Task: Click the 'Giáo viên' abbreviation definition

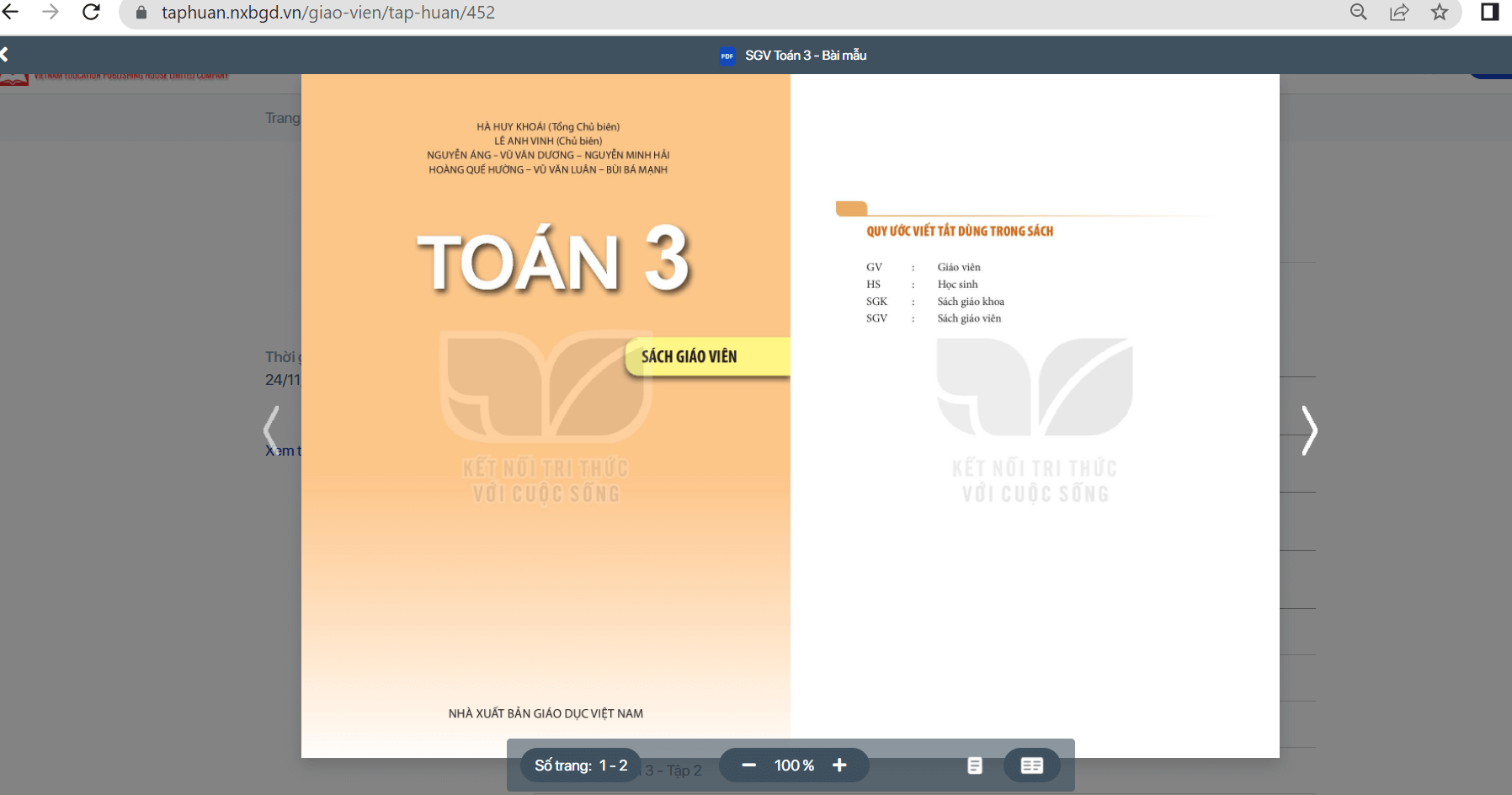Action: [x=959, y=267]
